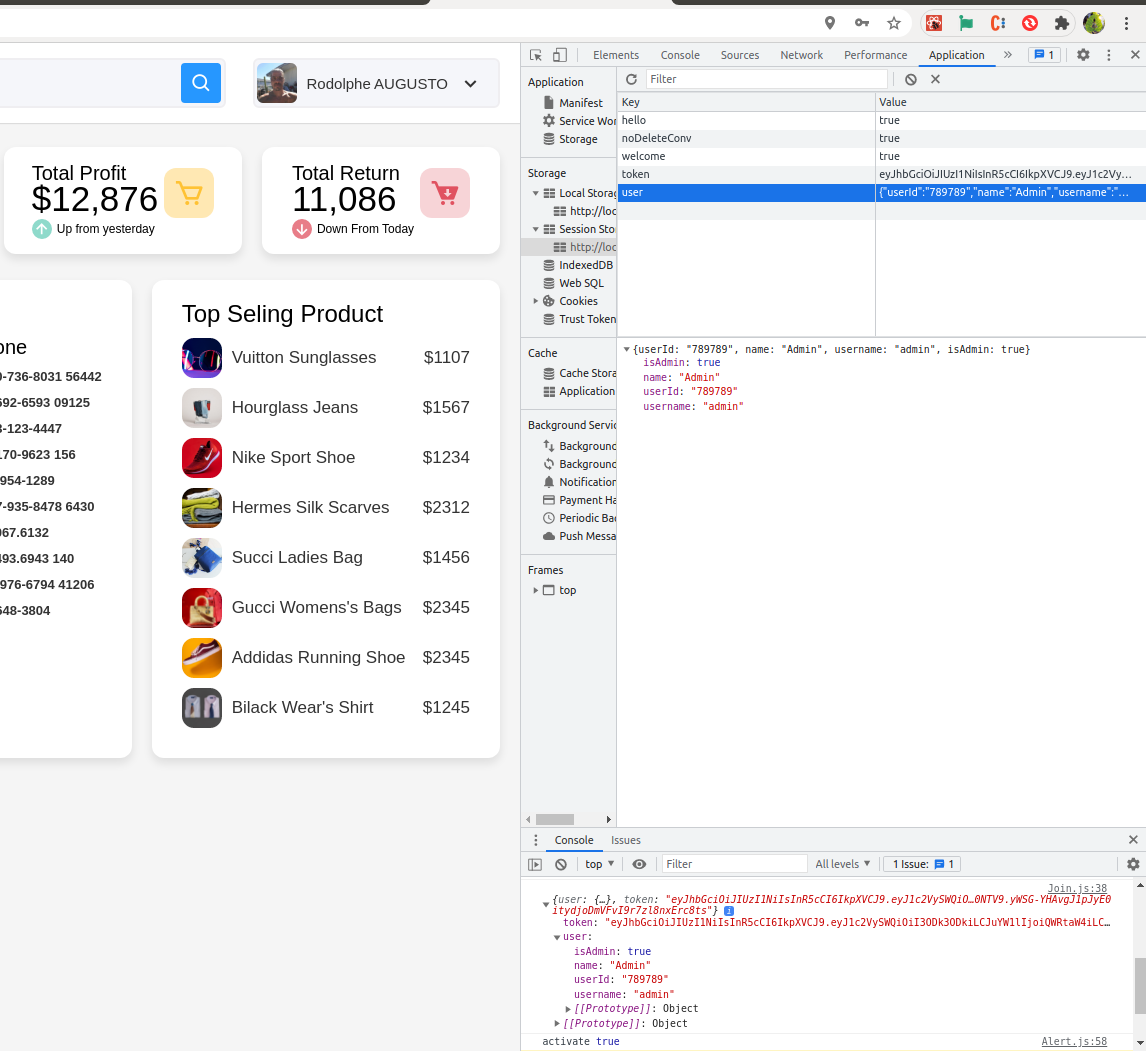Expand the Cookies tree node
The width and height of the screenshot is (1146, 1051).
pos(536,301)
